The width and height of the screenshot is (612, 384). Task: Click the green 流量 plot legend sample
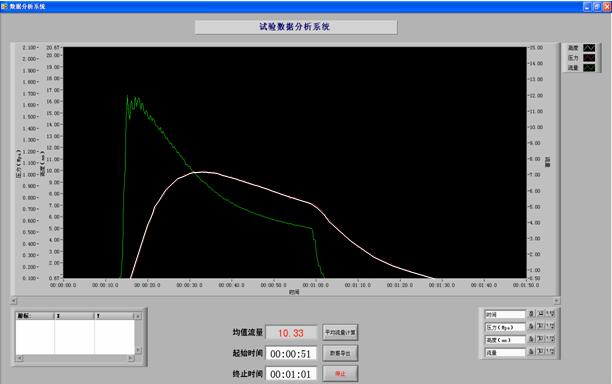(589, 68)
